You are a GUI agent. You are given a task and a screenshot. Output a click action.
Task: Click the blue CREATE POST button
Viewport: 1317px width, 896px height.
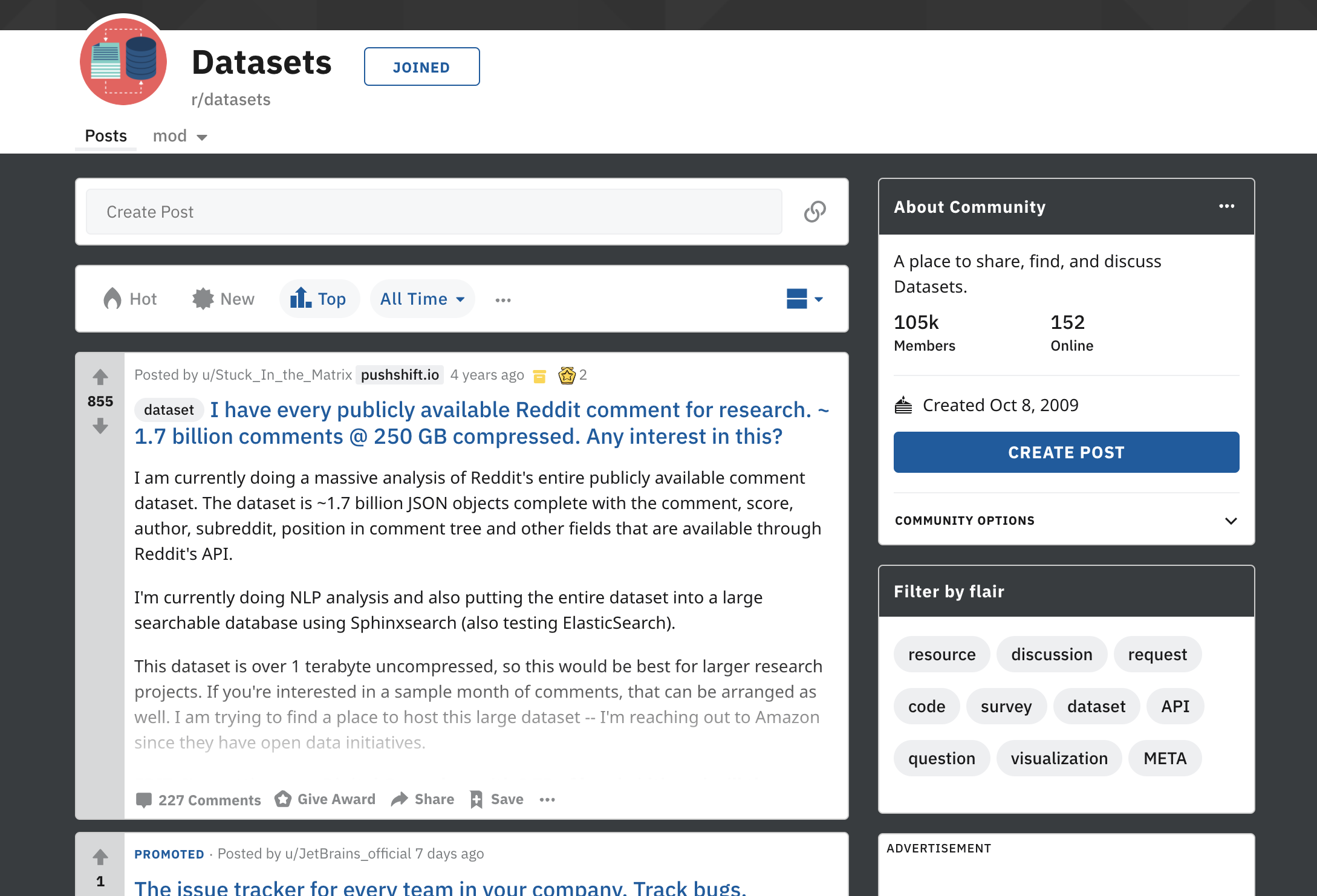click(1066, 452)
